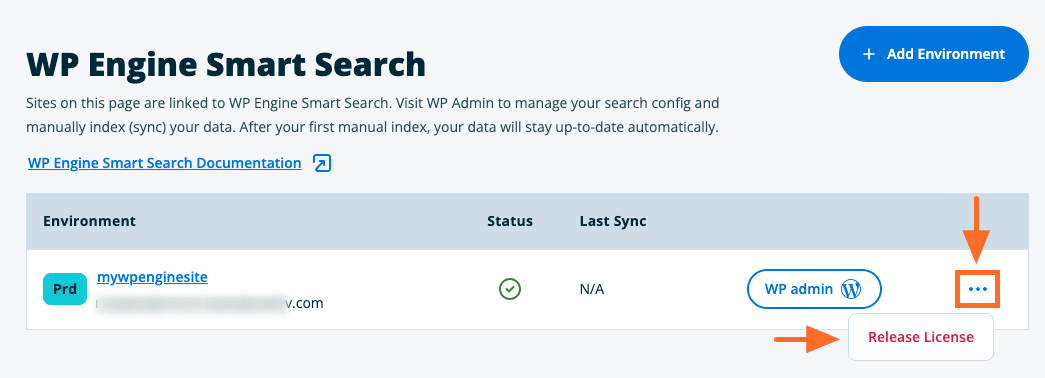This screenshot has width=1045, height=378.
Task: Select Release License from the menu
Action: tap(920, 337)
